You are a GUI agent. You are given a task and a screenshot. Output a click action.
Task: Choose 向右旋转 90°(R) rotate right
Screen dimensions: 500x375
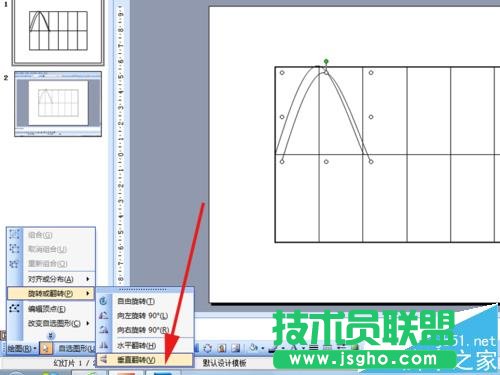(145, 330)
